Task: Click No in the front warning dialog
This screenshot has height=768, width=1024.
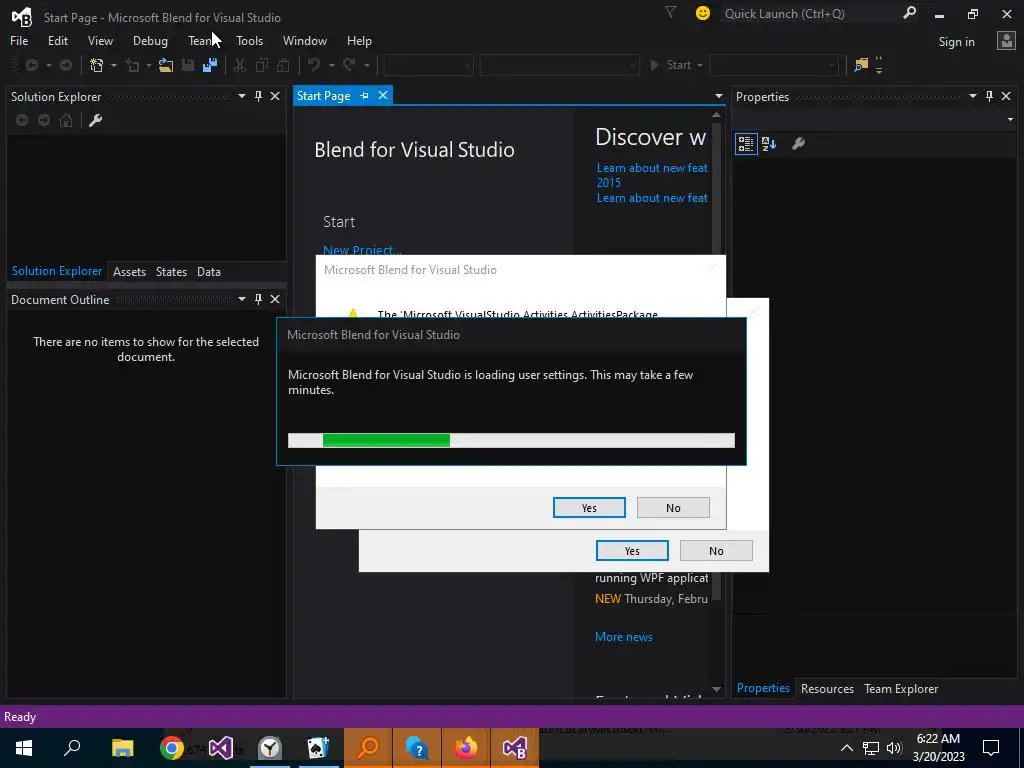Action: point(673,508)
